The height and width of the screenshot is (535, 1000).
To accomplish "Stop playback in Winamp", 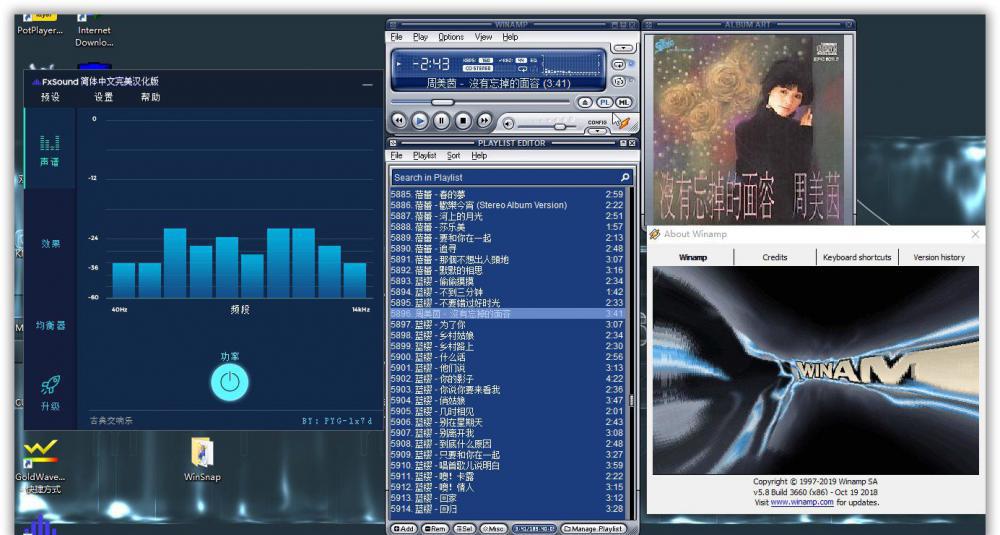I will point(463,120).
